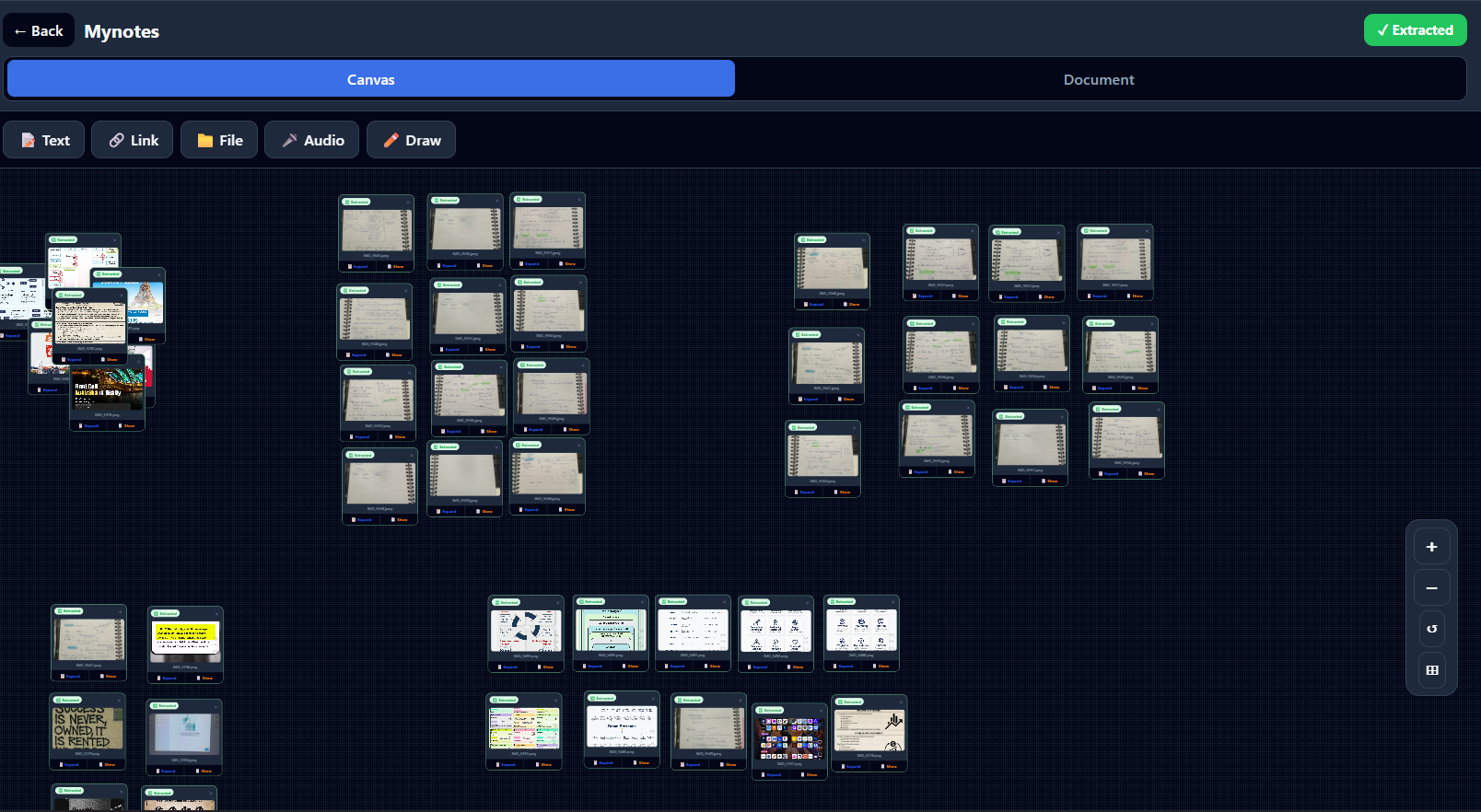1481x812 pixels.
Task: Add a Link item to the canvas
Action: tap(132, 140)
